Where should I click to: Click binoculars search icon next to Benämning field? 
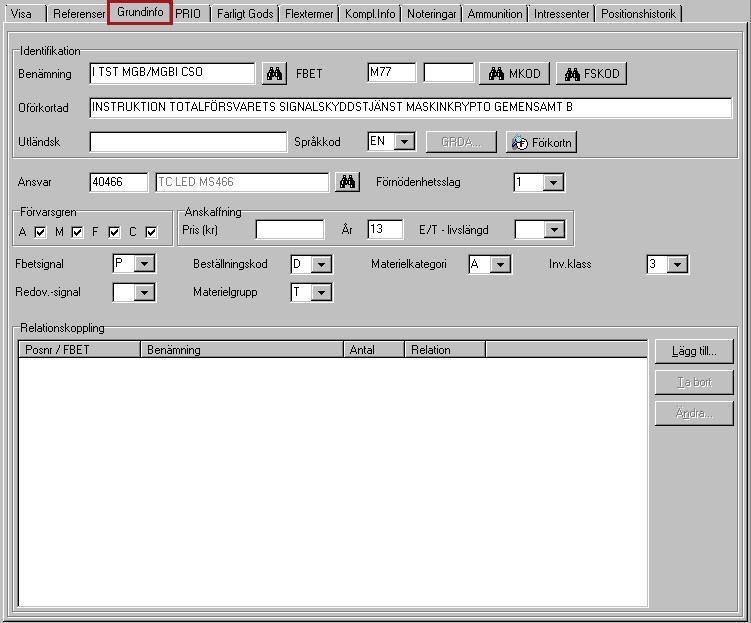(274, 73)
